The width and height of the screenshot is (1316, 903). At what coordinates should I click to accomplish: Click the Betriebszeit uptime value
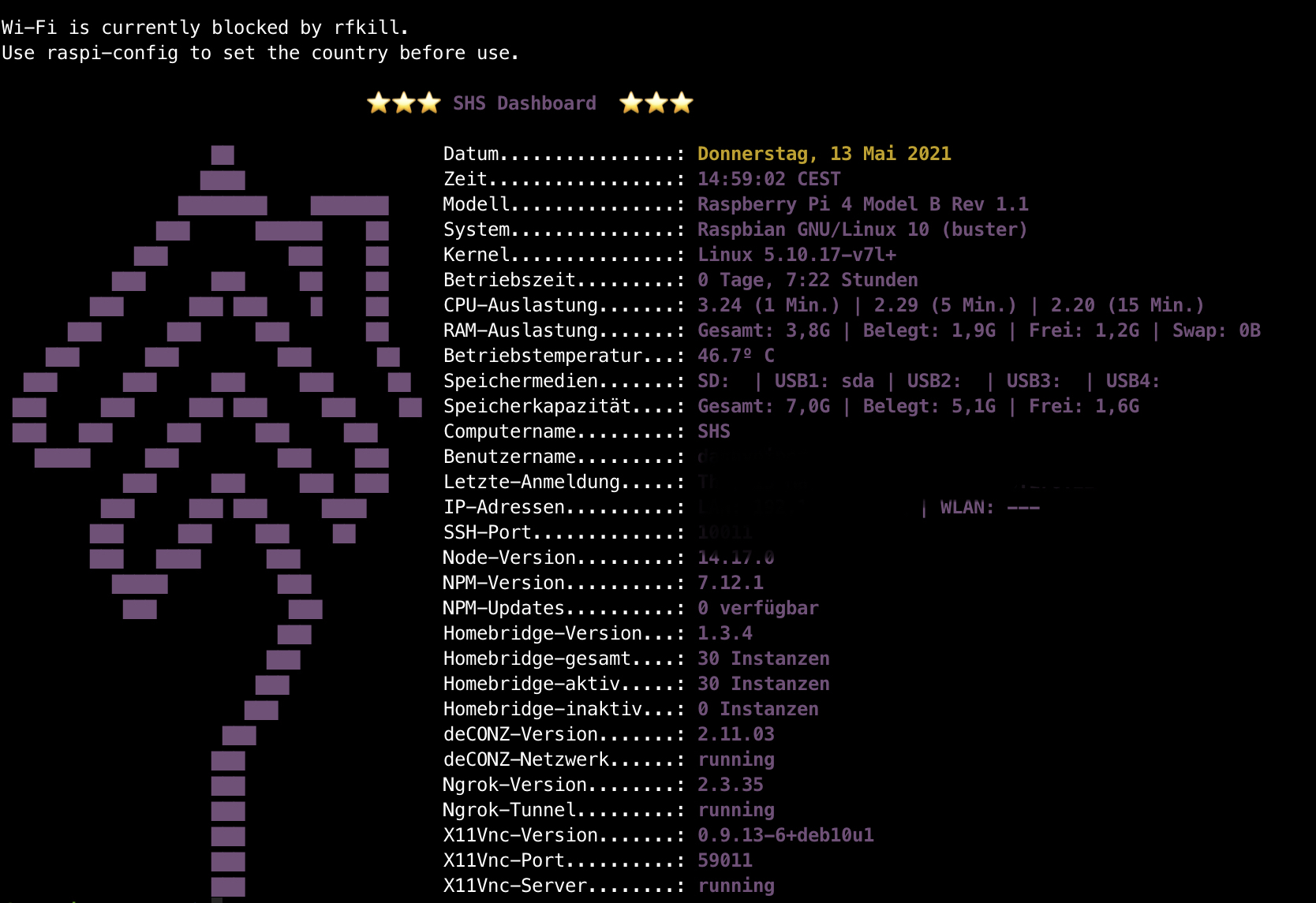tap(807, 280)
